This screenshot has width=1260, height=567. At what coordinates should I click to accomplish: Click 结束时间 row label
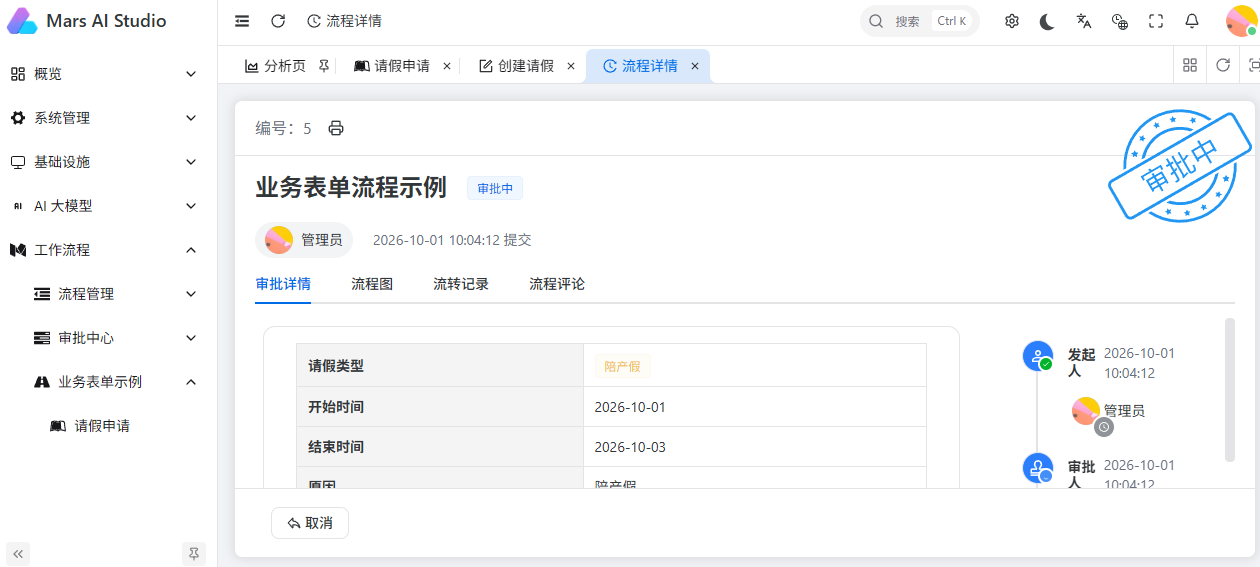[x=336, y=447]
